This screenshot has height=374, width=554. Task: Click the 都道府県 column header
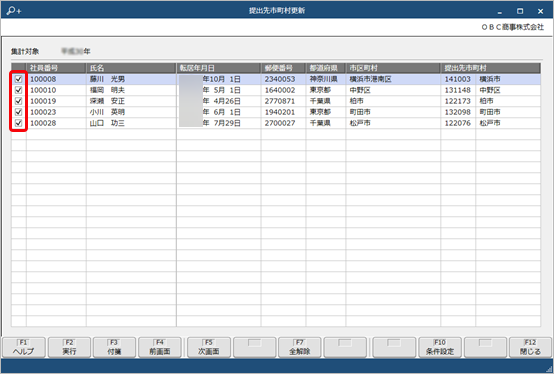tap(326, 68)
